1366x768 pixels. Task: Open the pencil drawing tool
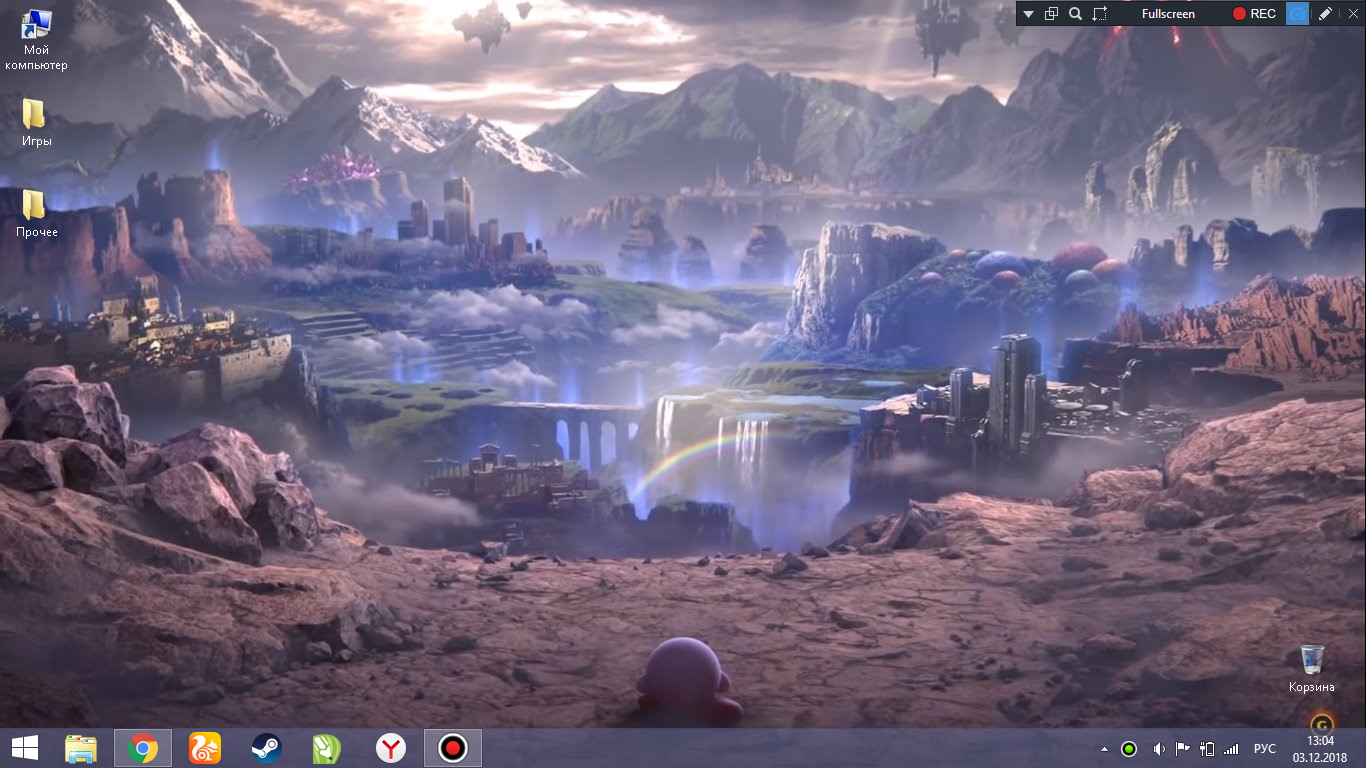click(1325, 14)
